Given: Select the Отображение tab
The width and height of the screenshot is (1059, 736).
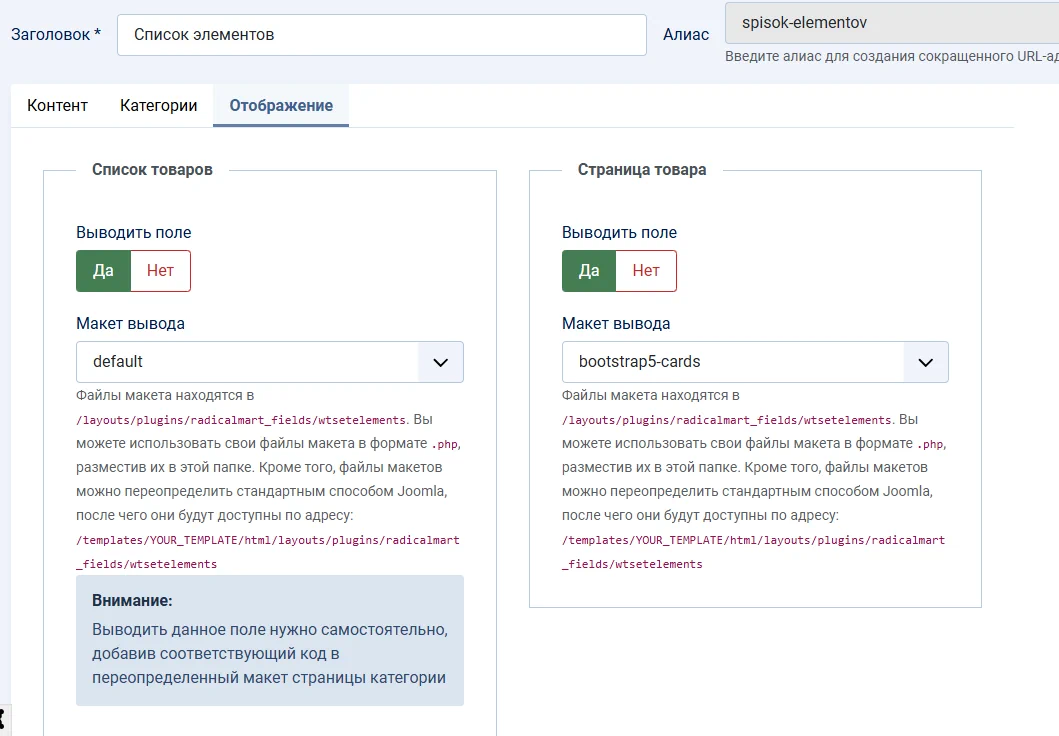Looking at the screenshot, I should coord(280,104).
